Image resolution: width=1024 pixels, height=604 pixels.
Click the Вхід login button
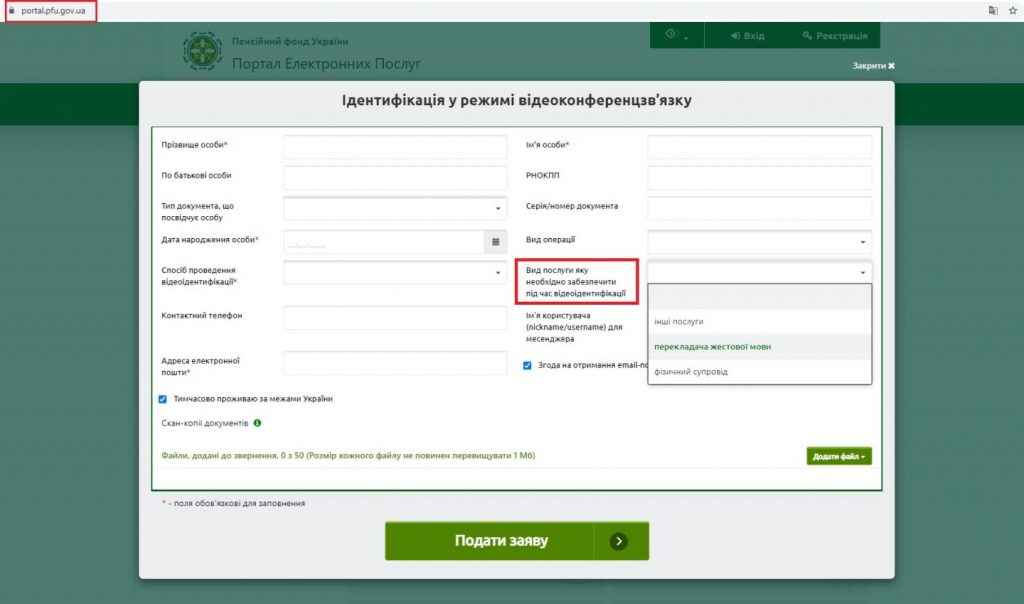[747, 35]
